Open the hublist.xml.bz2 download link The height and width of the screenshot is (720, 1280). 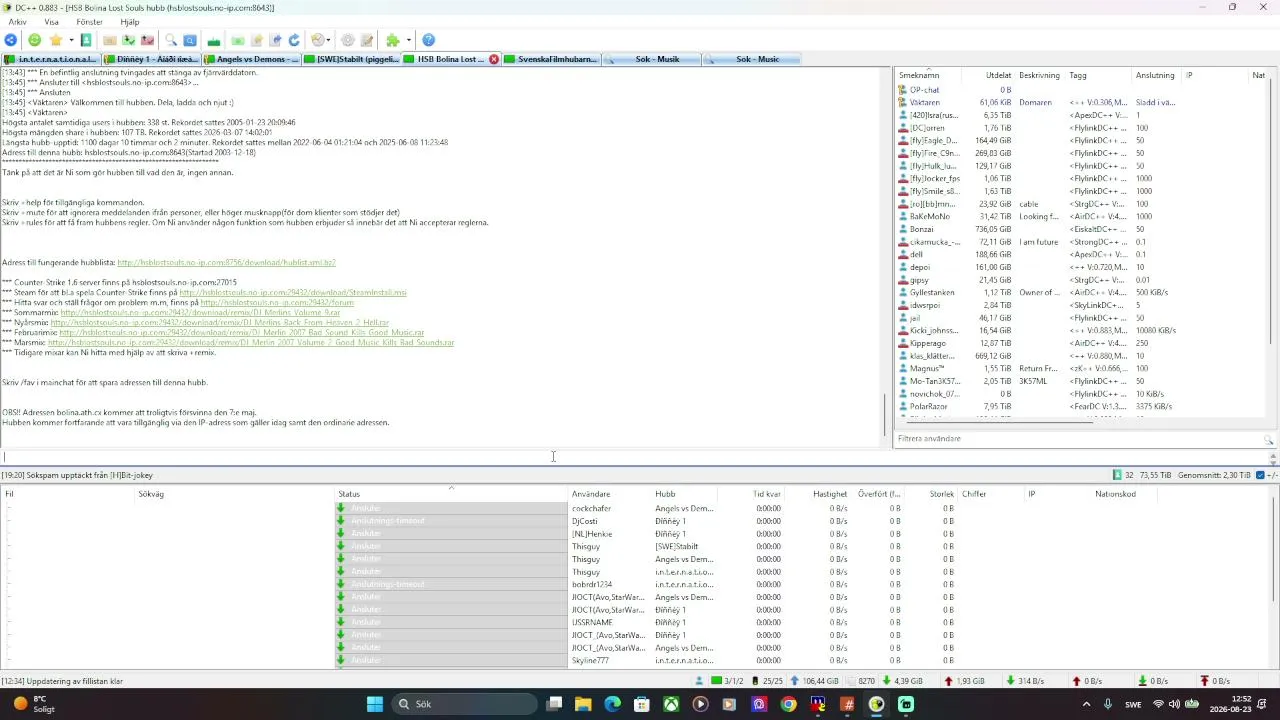click(226, 262)
